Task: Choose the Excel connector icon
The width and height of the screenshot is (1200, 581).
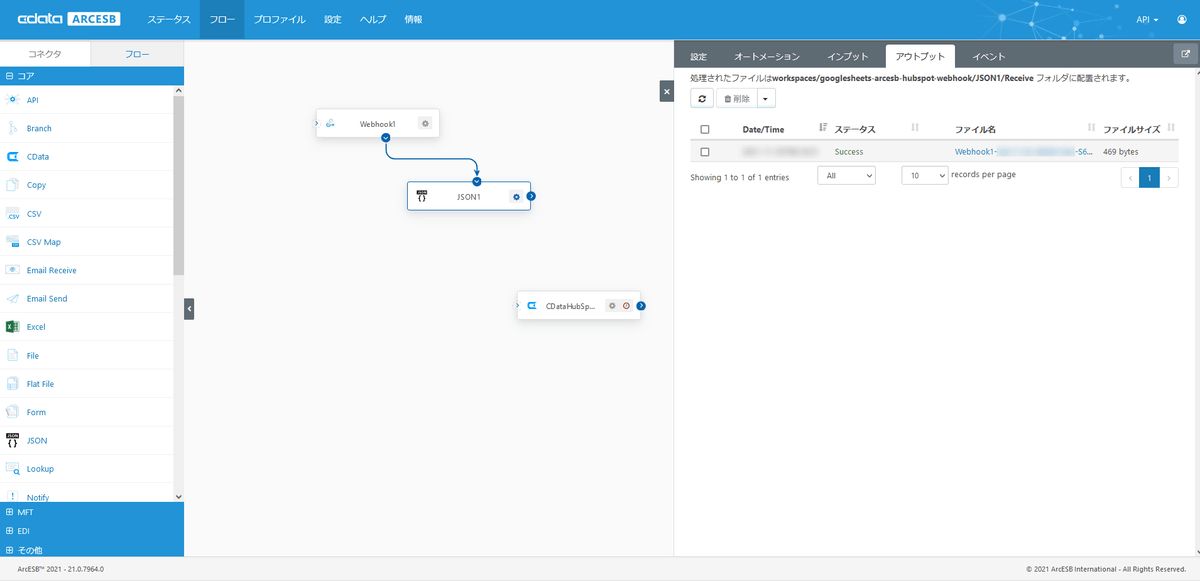Action: (x=13, y=327)
